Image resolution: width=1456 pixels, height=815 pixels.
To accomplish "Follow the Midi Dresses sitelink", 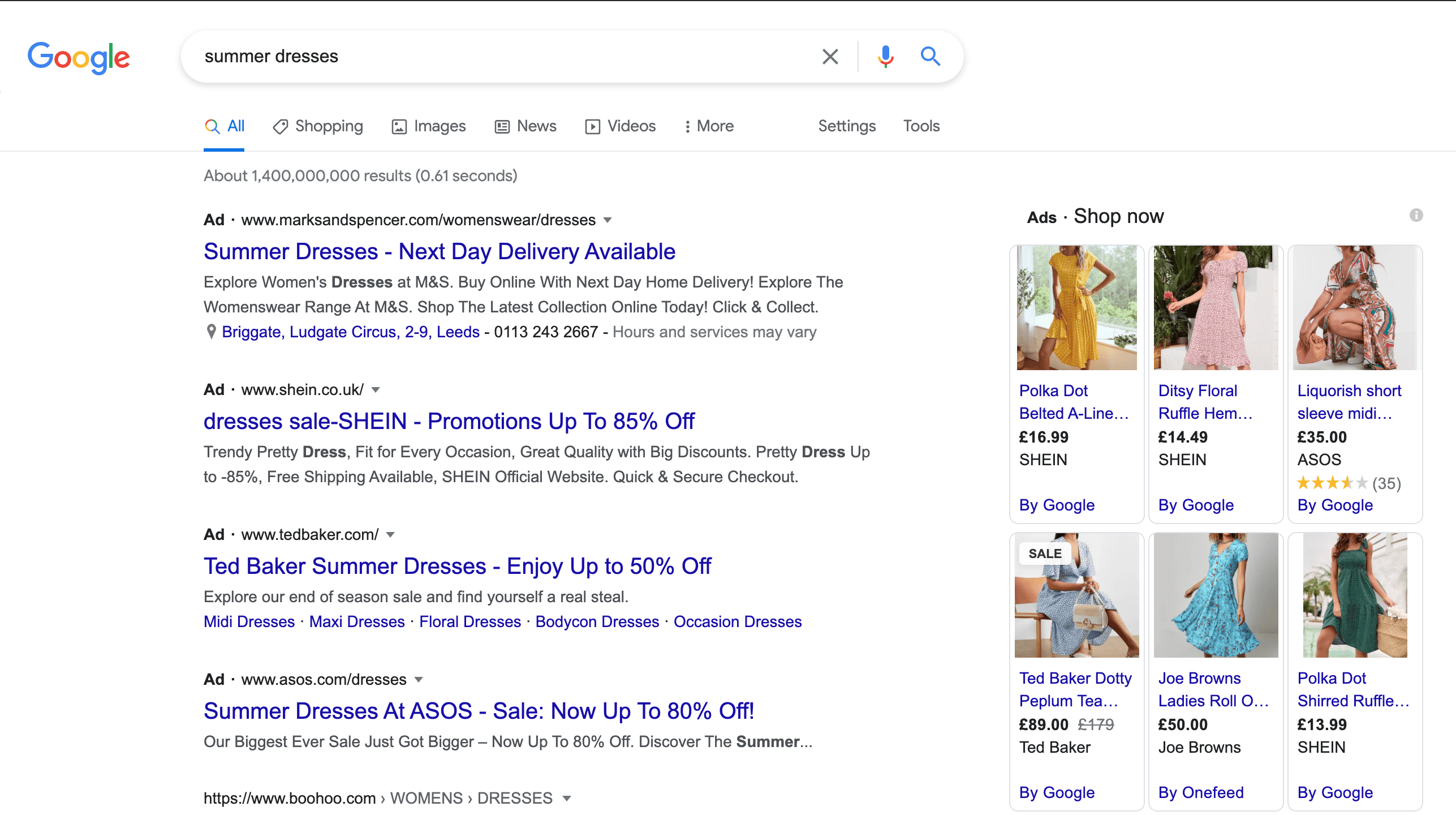I will pyautogui.click(x=249, y=621).
